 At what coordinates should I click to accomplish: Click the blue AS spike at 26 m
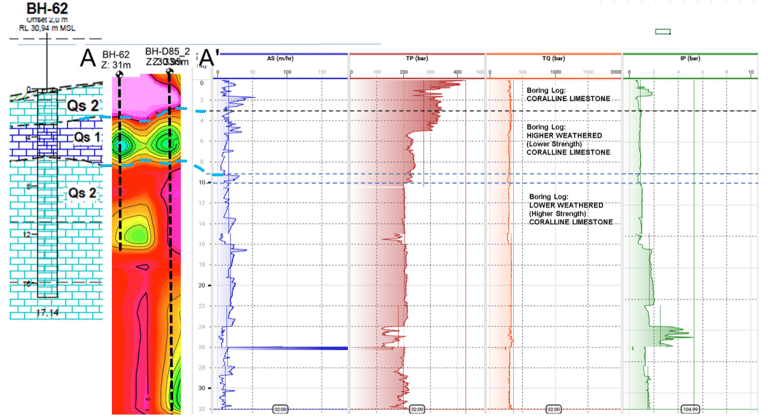point(287,348)
